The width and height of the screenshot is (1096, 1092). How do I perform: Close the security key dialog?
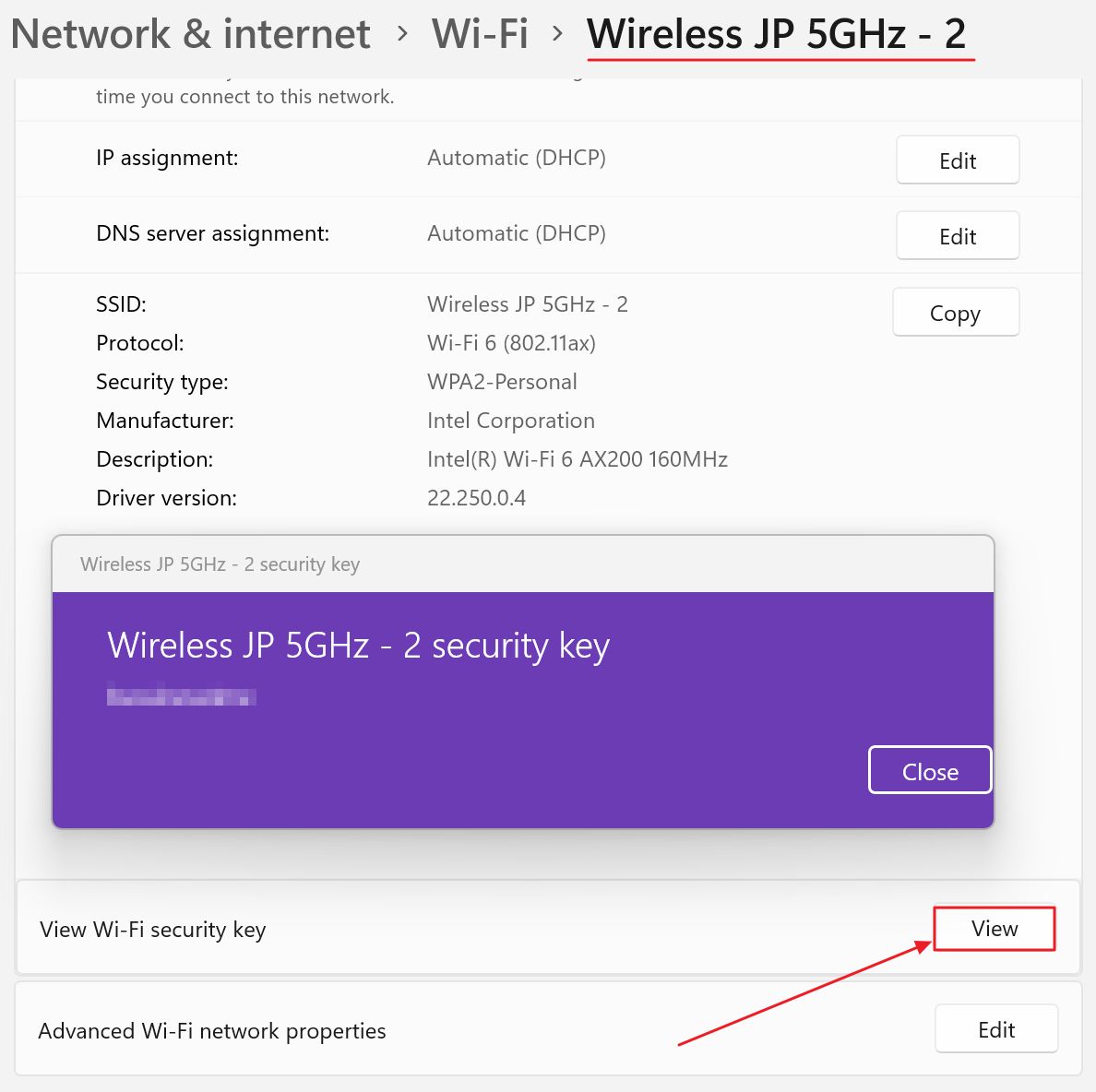click(929, 770)
